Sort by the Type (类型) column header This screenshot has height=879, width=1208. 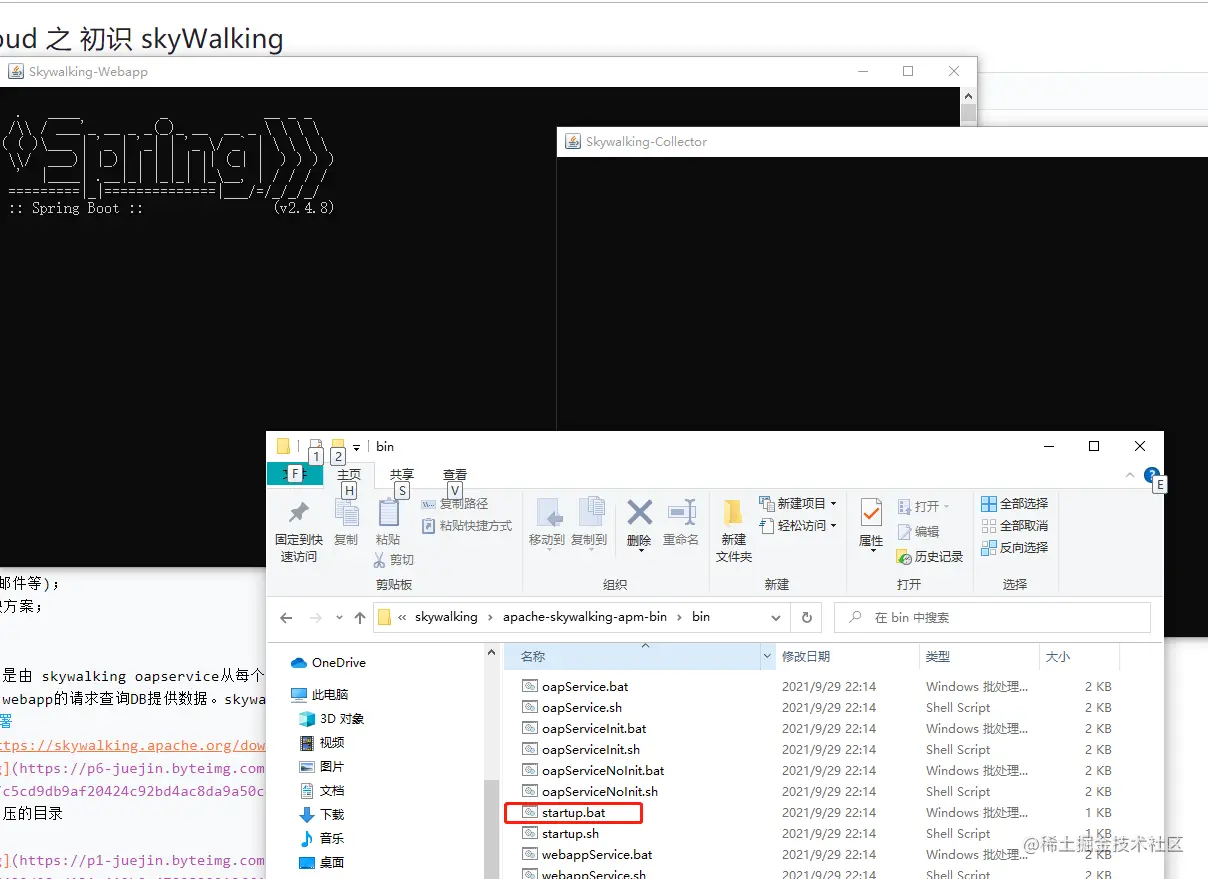point(979,657)
